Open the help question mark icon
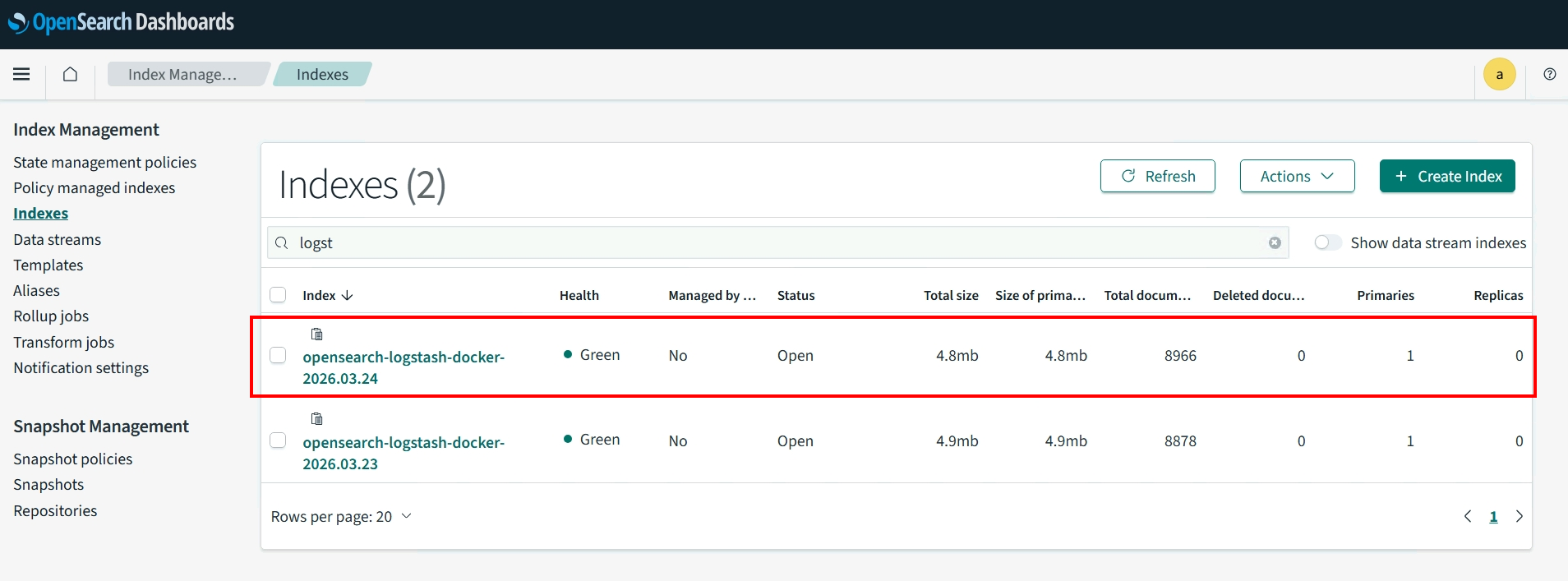The width and height of the screenshot is (1568, 581). pos(1550,74)
